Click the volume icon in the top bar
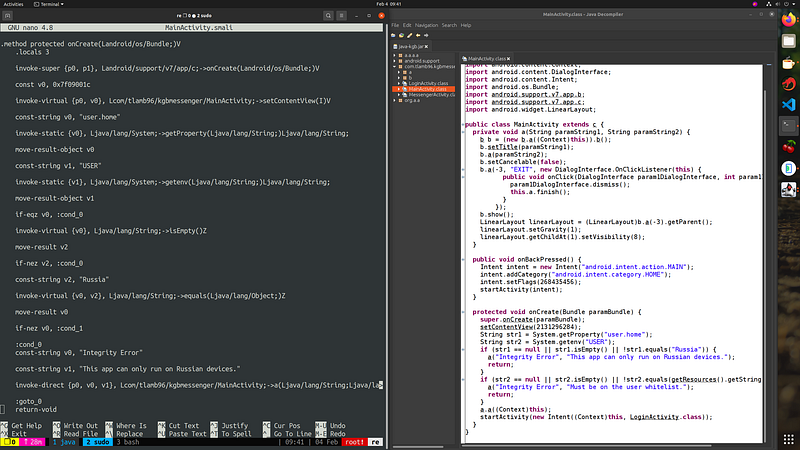800x450 pixels. click(x=778, y=4)
